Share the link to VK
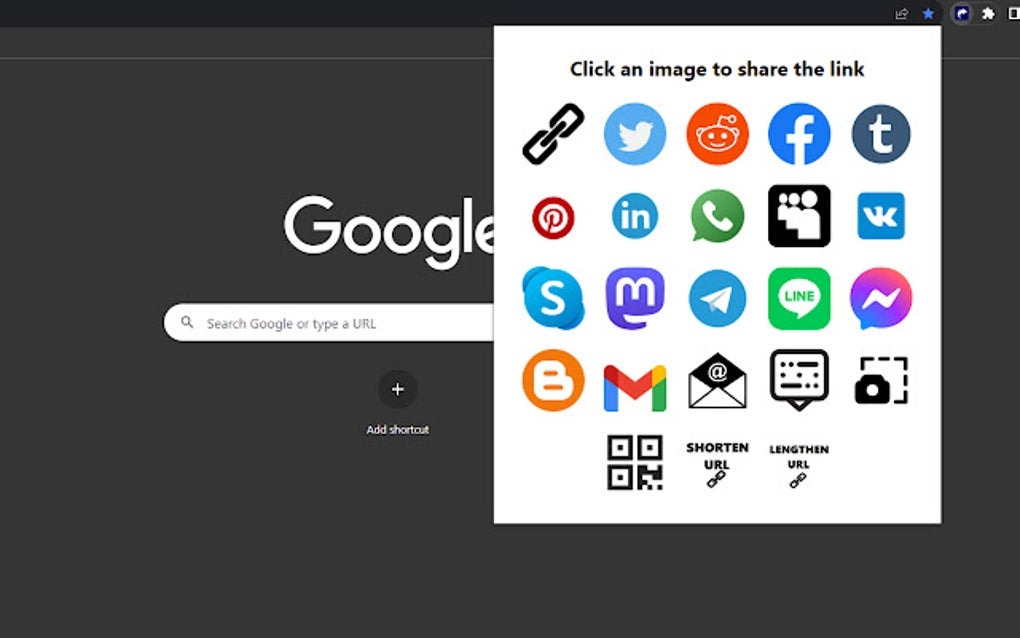The image size is (1020, 638). tap(880, 216)
